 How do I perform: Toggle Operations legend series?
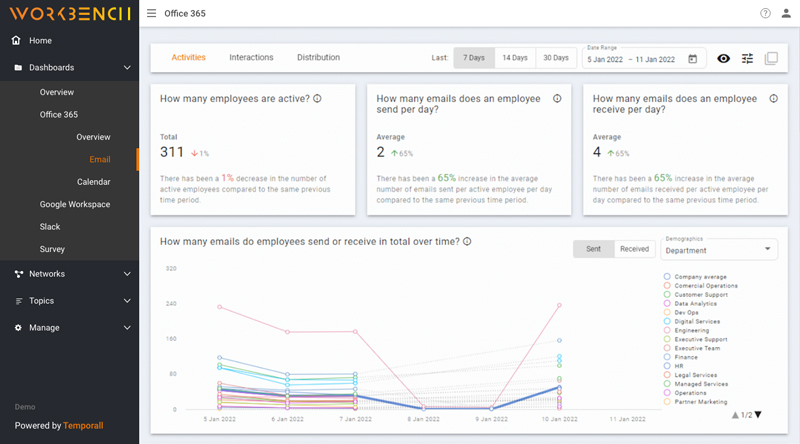pos(685,393)
